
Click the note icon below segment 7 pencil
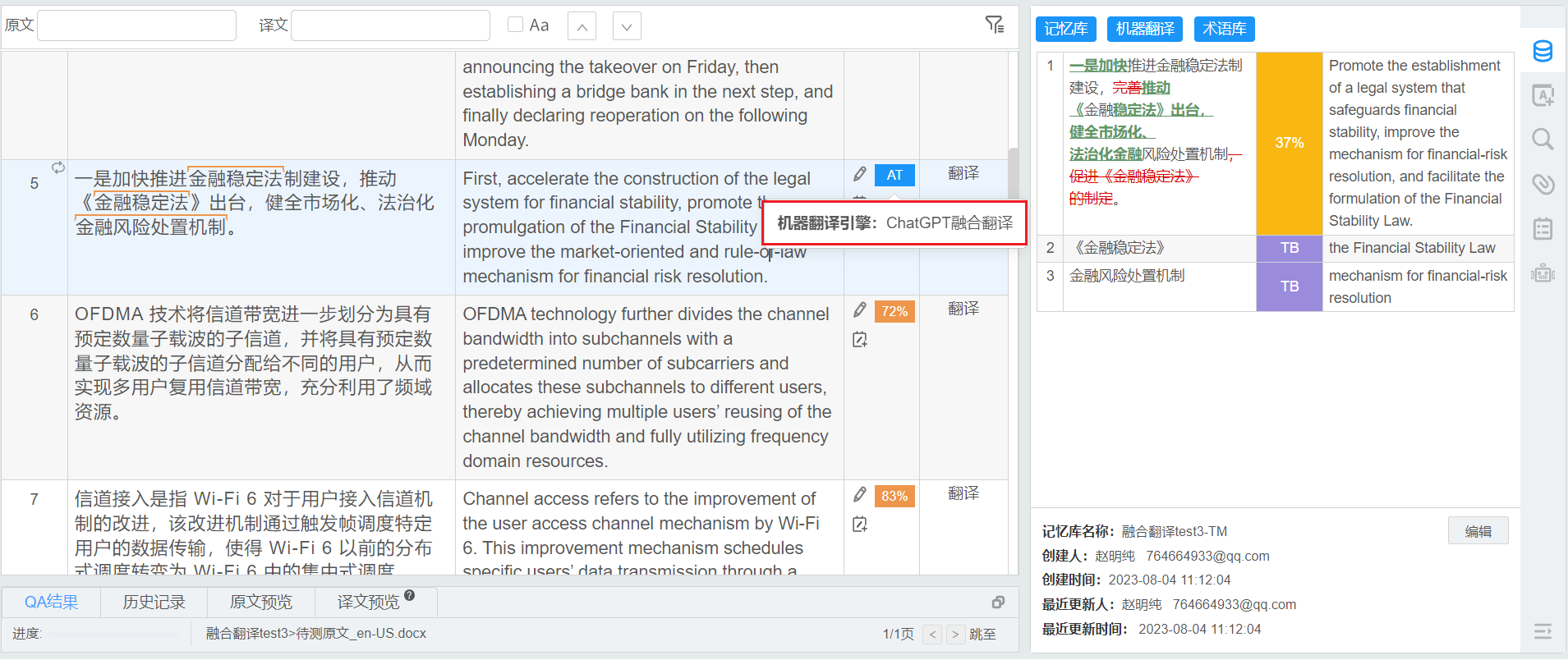(x=859, y=524)
